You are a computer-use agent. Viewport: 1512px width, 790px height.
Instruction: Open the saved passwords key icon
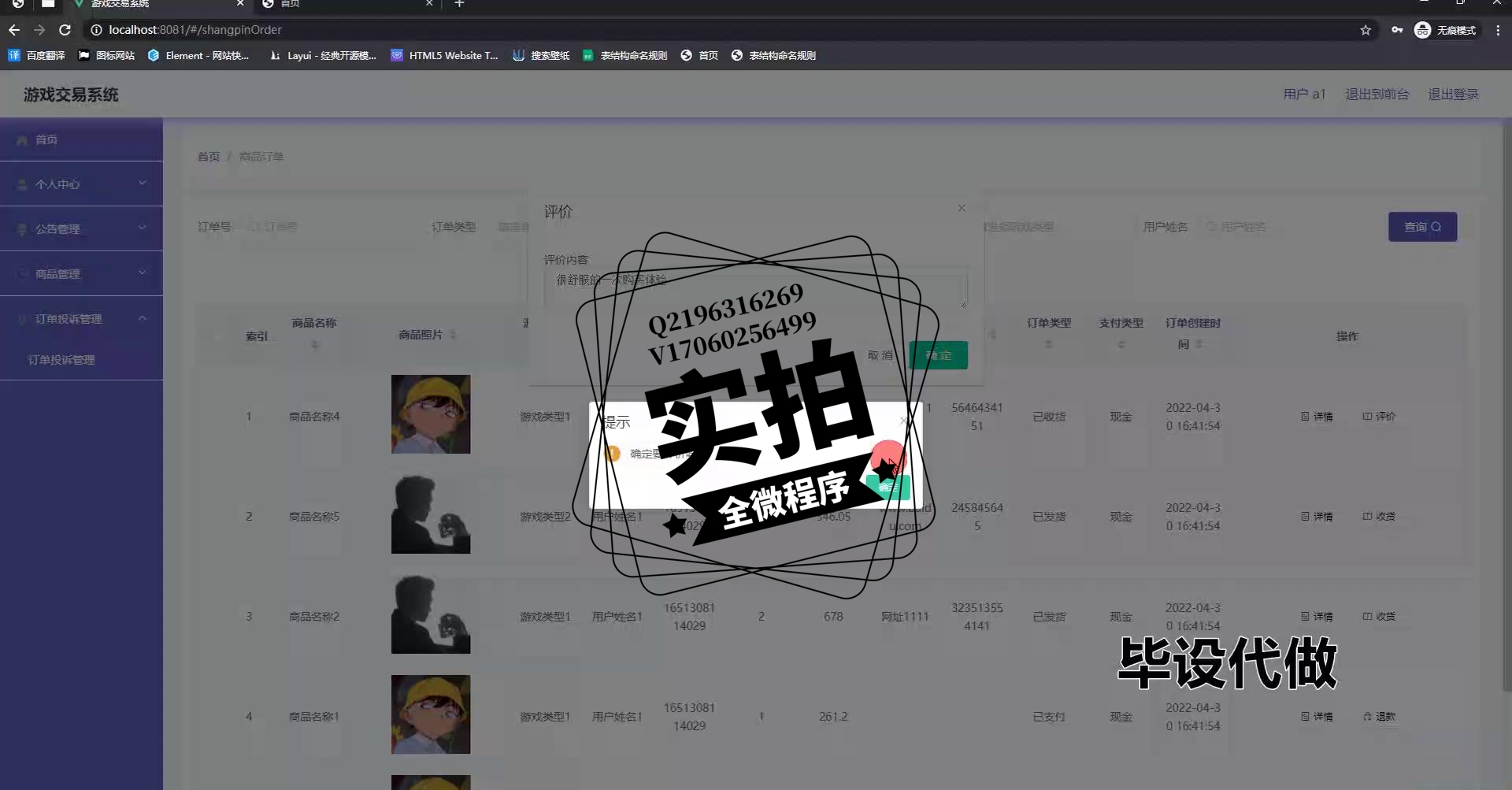(x=1397, y=30)
